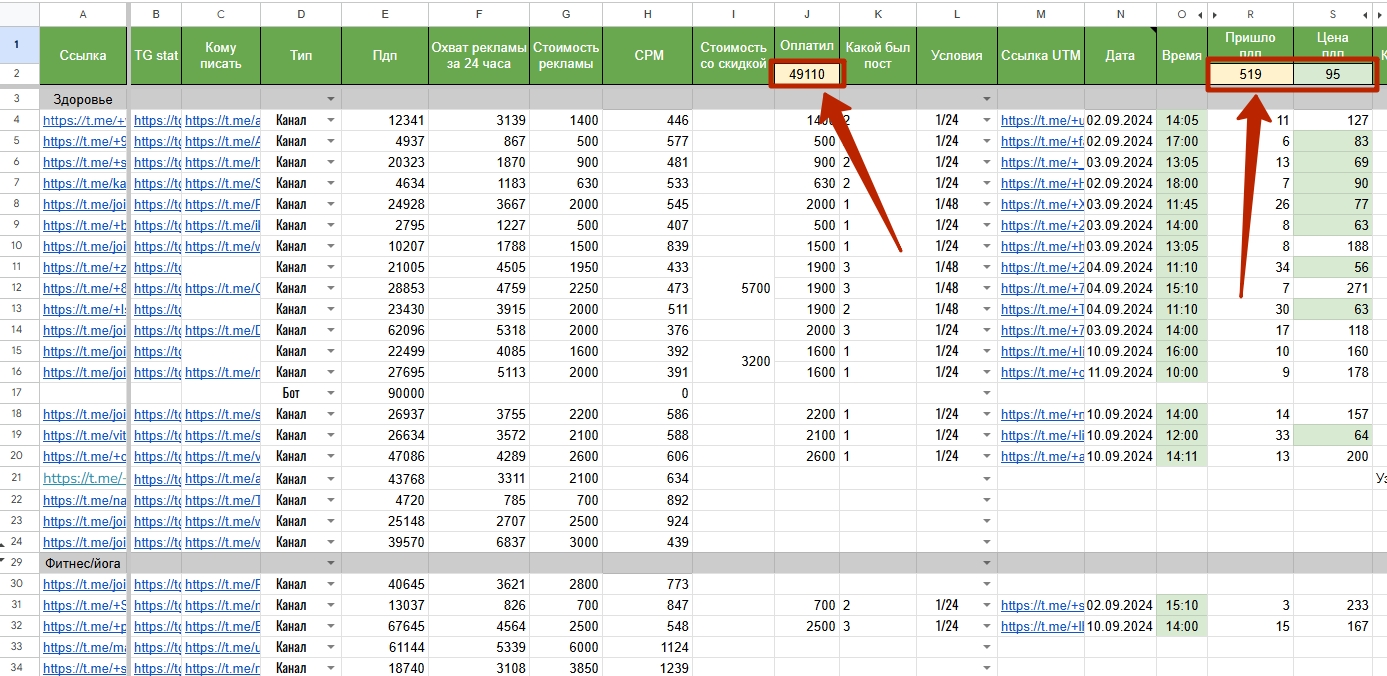This screenshot has width=1387, height=676.
Task: Open Тип dropdown in the Здоровье header row
Action: coord(331,100)
